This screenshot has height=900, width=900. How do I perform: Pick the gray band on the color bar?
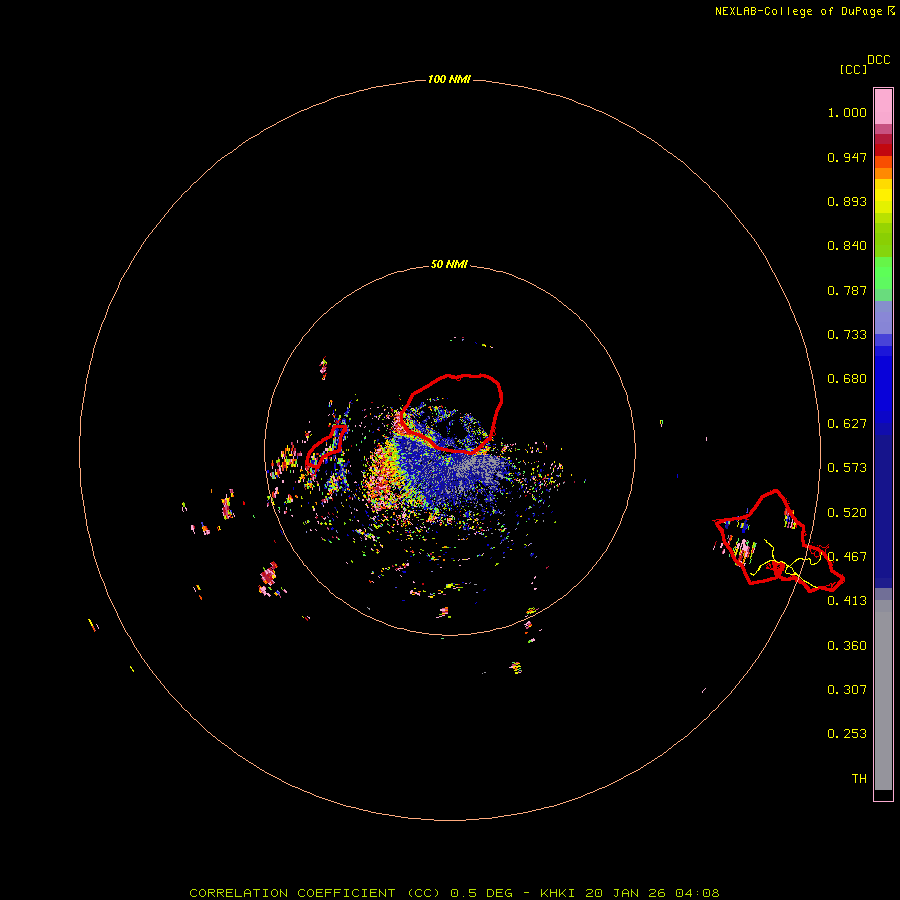(x=883, y=700)
